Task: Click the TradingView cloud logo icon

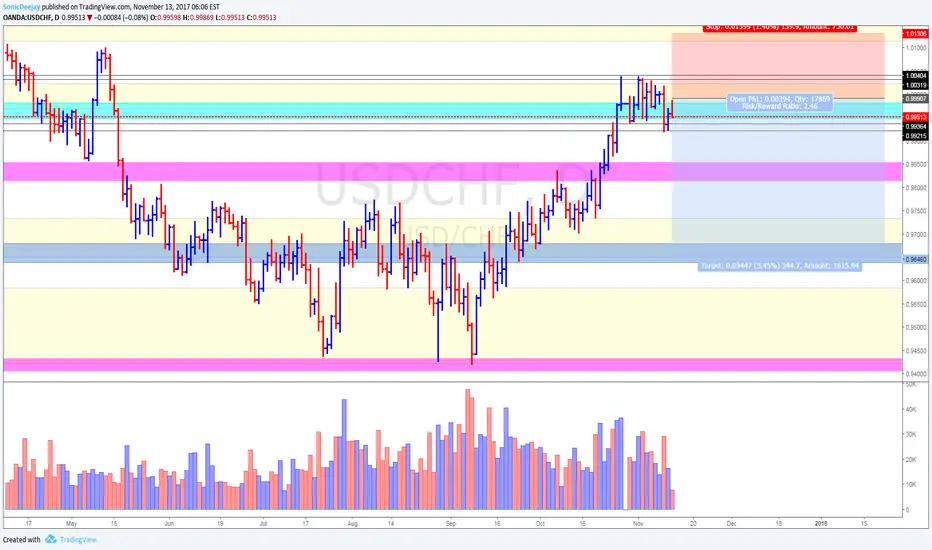Action: [51, 539]
